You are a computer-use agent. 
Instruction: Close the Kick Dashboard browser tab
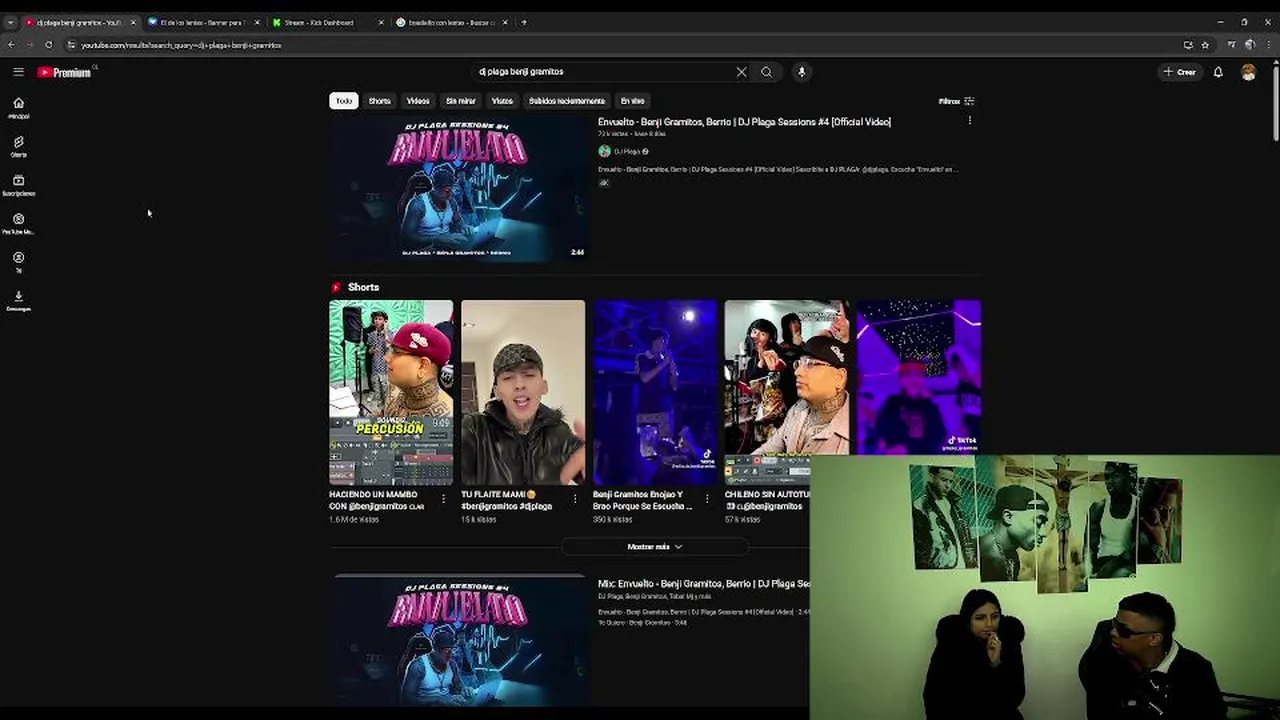pyautogui.click(x=381, y=22)
